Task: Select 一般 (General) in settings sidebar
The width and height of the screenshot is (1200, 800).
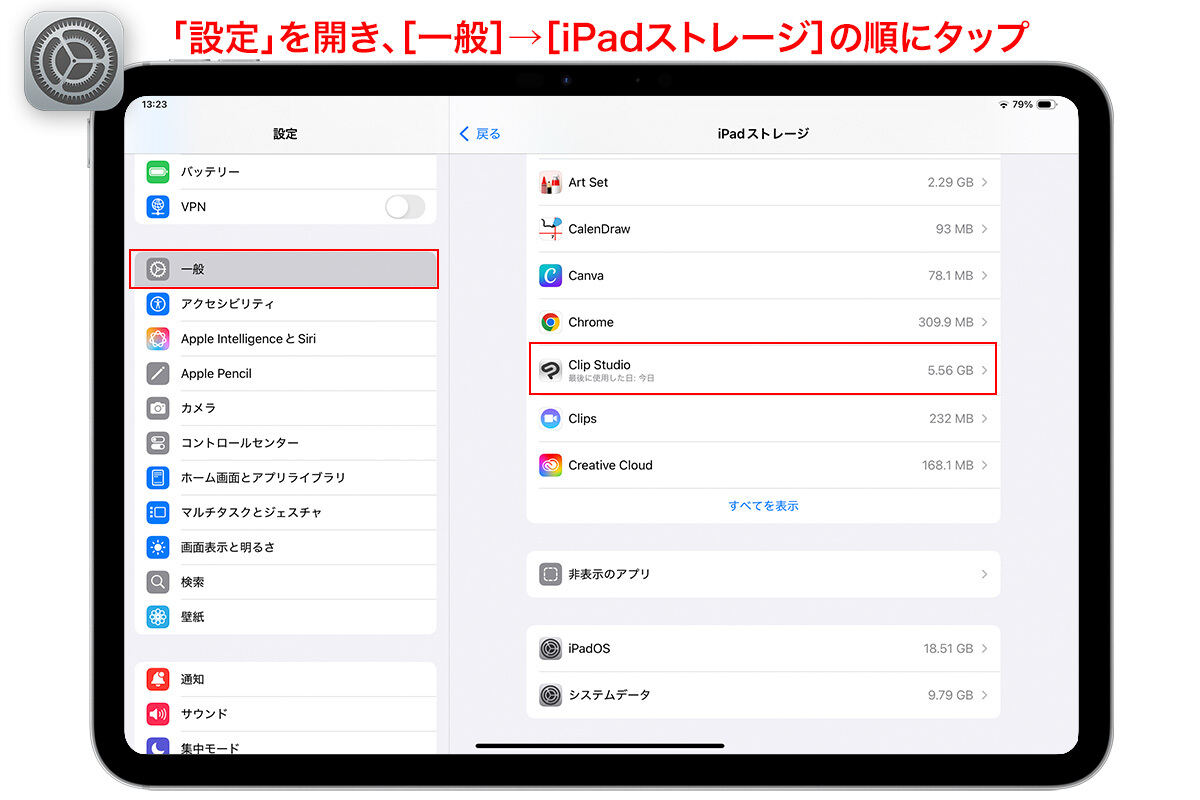Action: 285,269
